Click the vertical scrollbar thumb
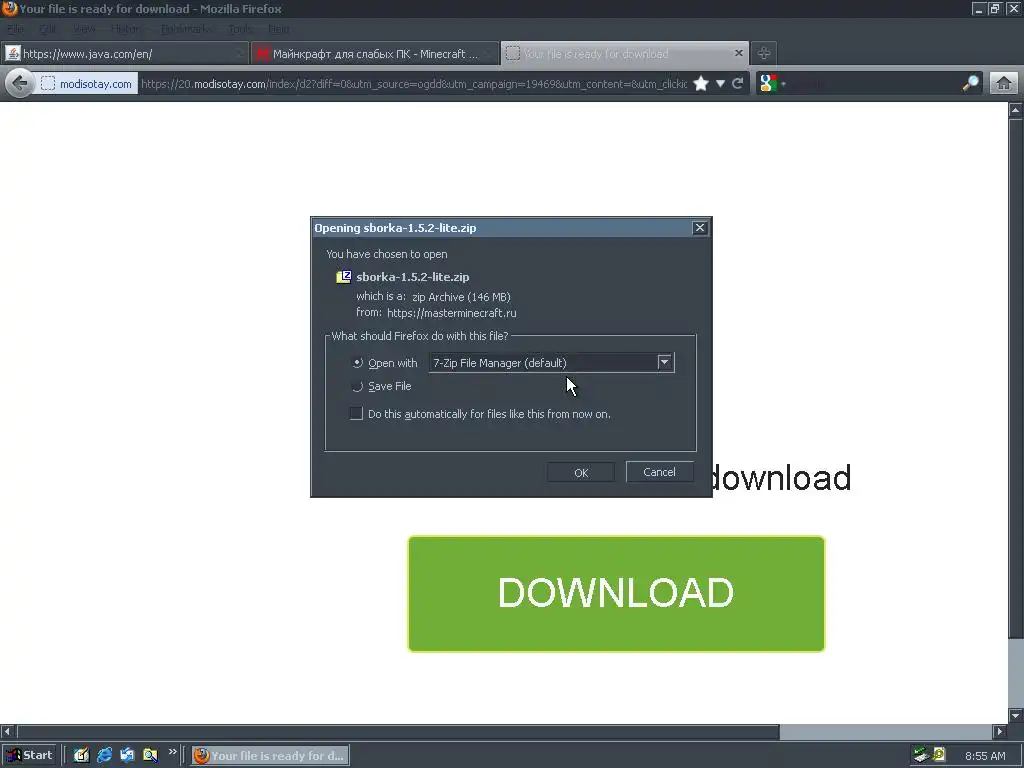Viewport: 1024px width, 768px height. coord(1016,379)
